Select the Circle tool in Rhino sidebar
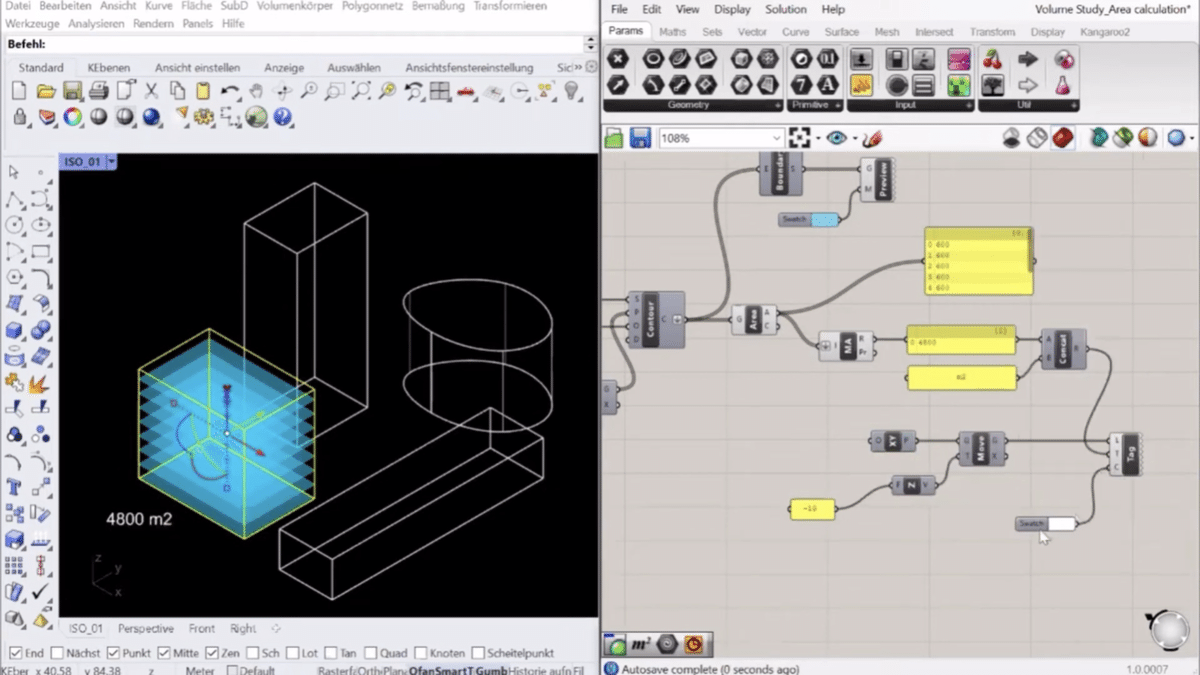The image size is (1200, 675). [15, 225]
